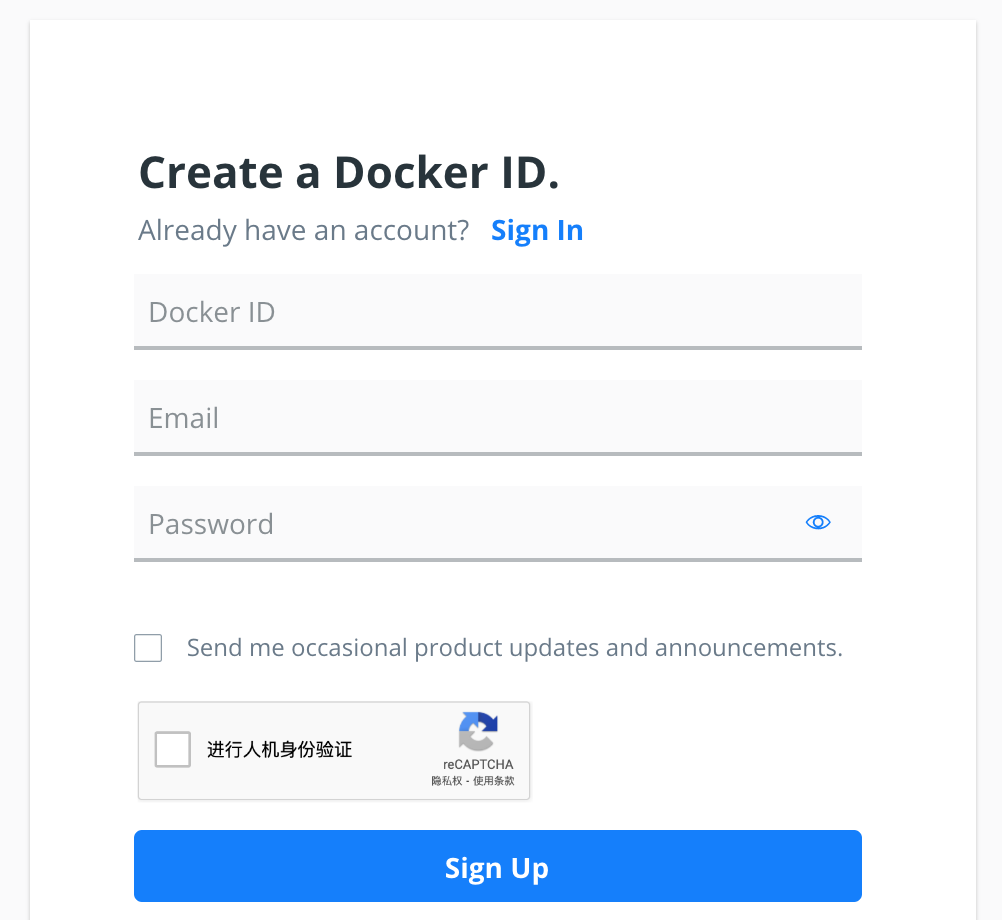The width and height of the screenshot is (1002, 920).
Task: Click into the Email input field
Action: [x=497, y=417]
